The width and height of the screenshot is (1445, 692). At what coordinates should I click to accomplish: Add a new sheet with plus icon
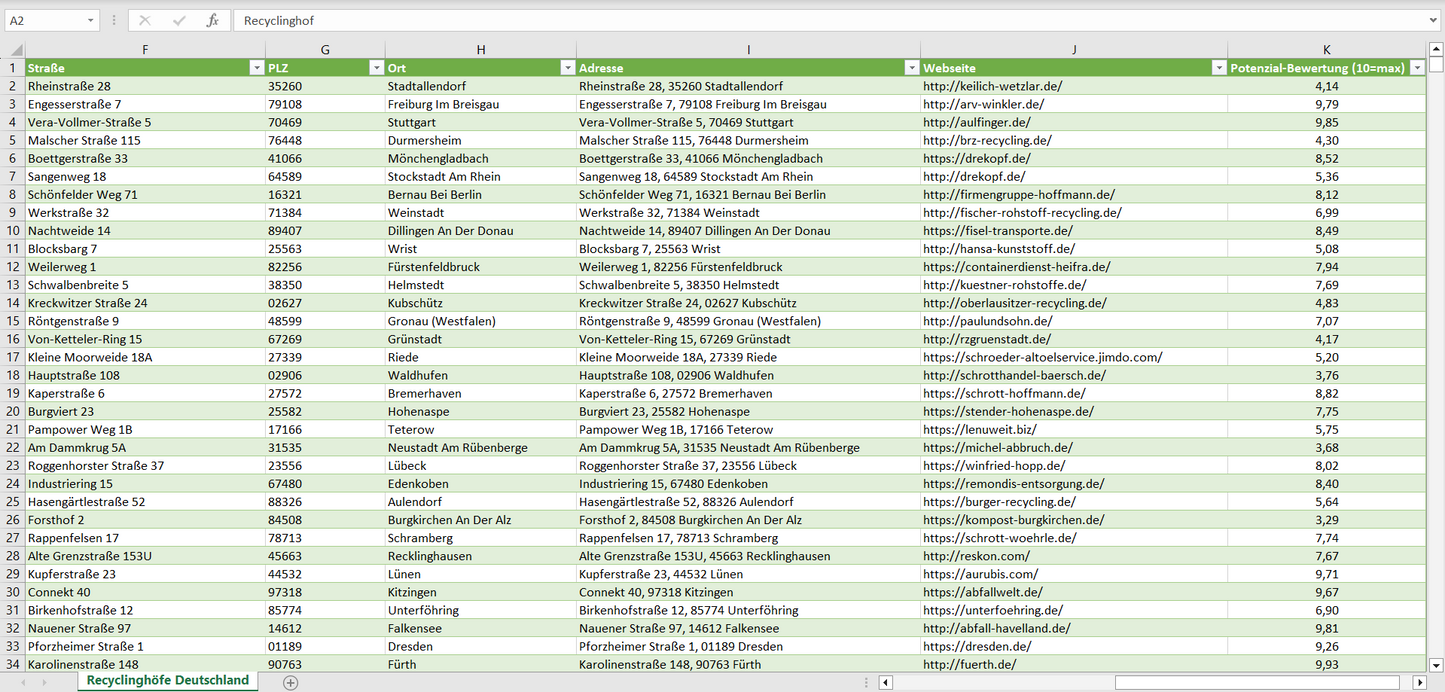(x=290, y=682)
